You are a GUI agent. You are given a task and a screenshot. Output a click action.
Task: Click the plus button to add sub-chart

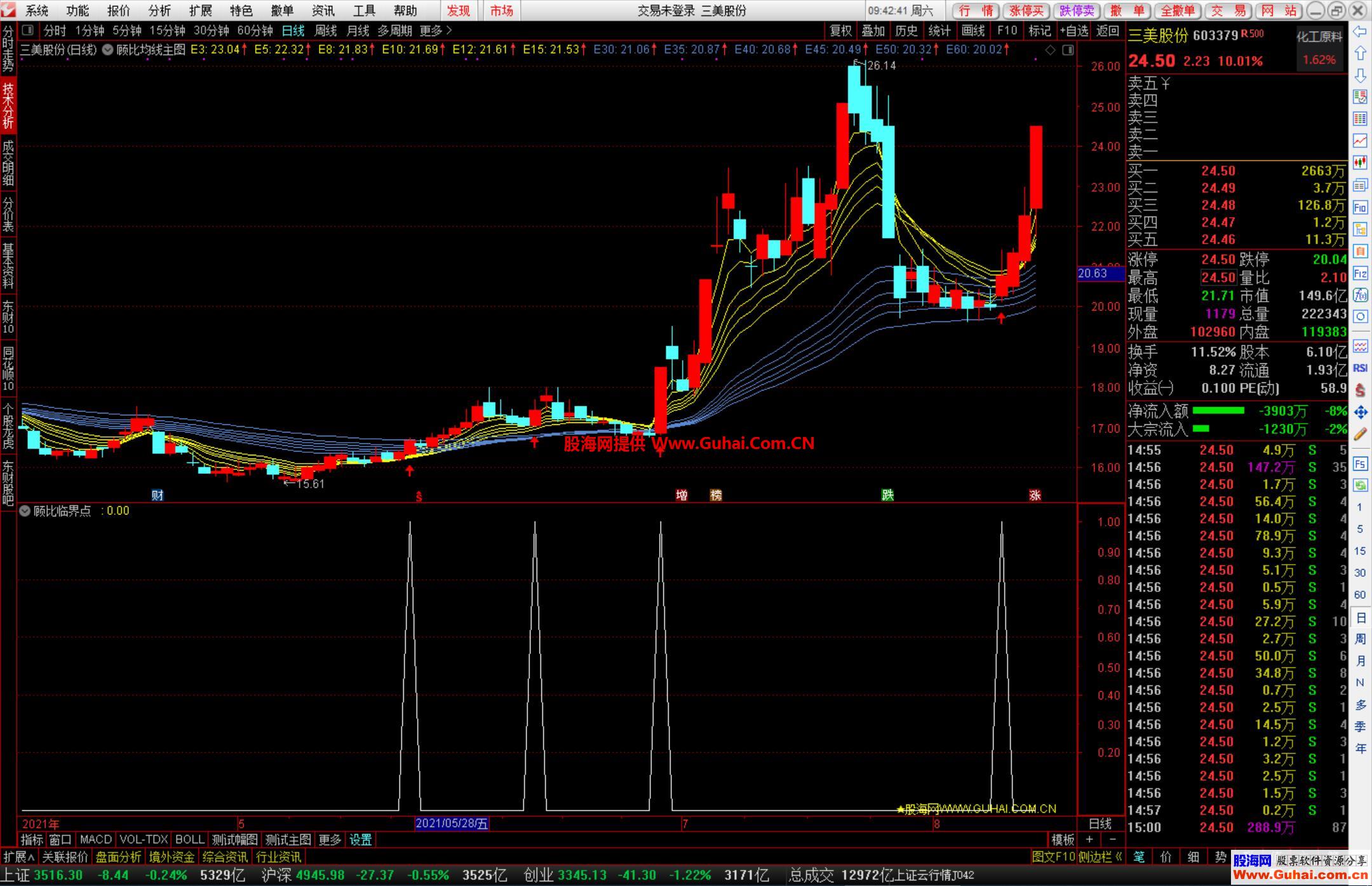tap(1089, 840)
